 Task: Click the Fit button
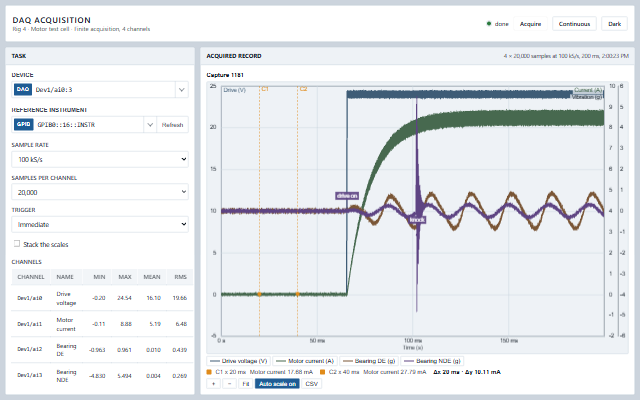click(x=245, y=384)
